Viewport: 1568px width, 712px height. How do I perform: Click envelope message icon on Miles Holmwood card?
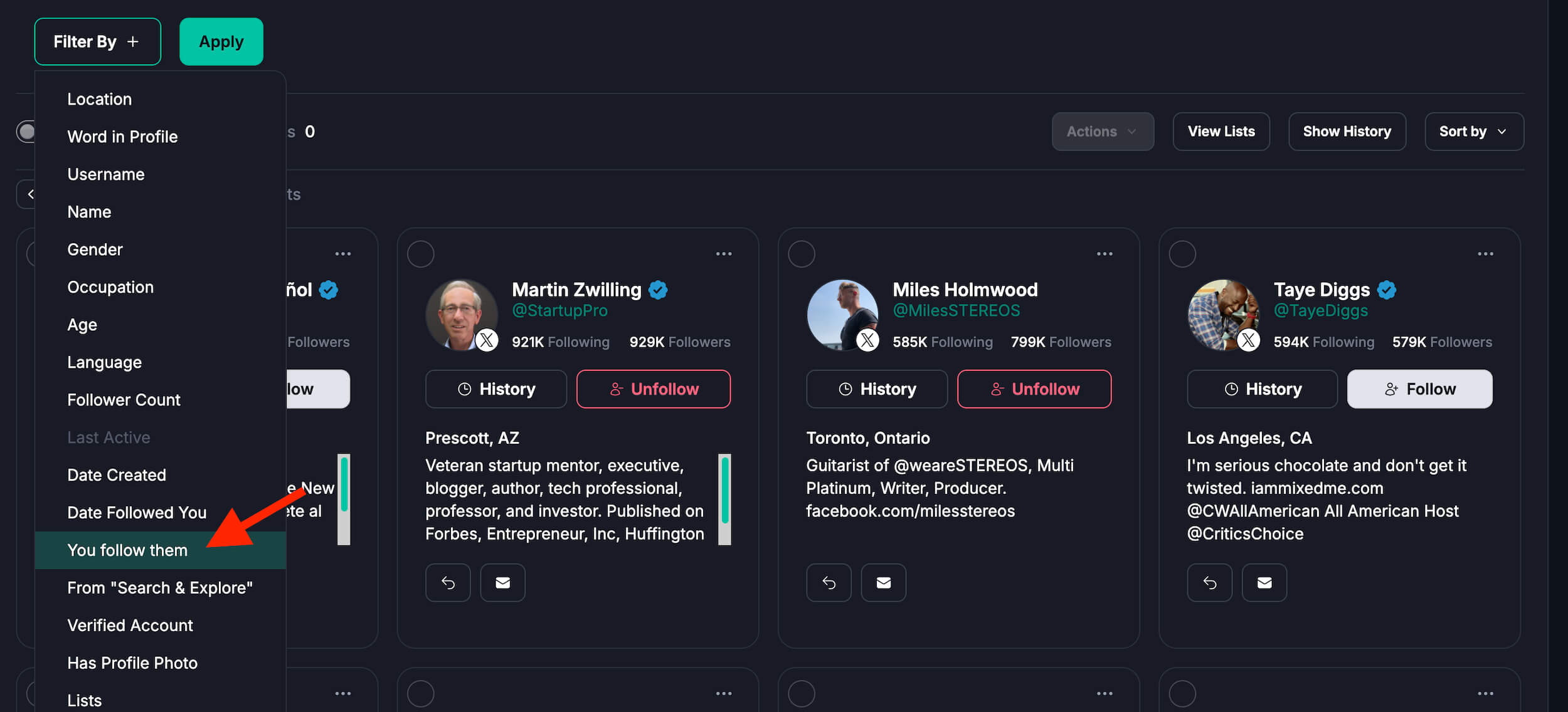click(x=883, y=583)
